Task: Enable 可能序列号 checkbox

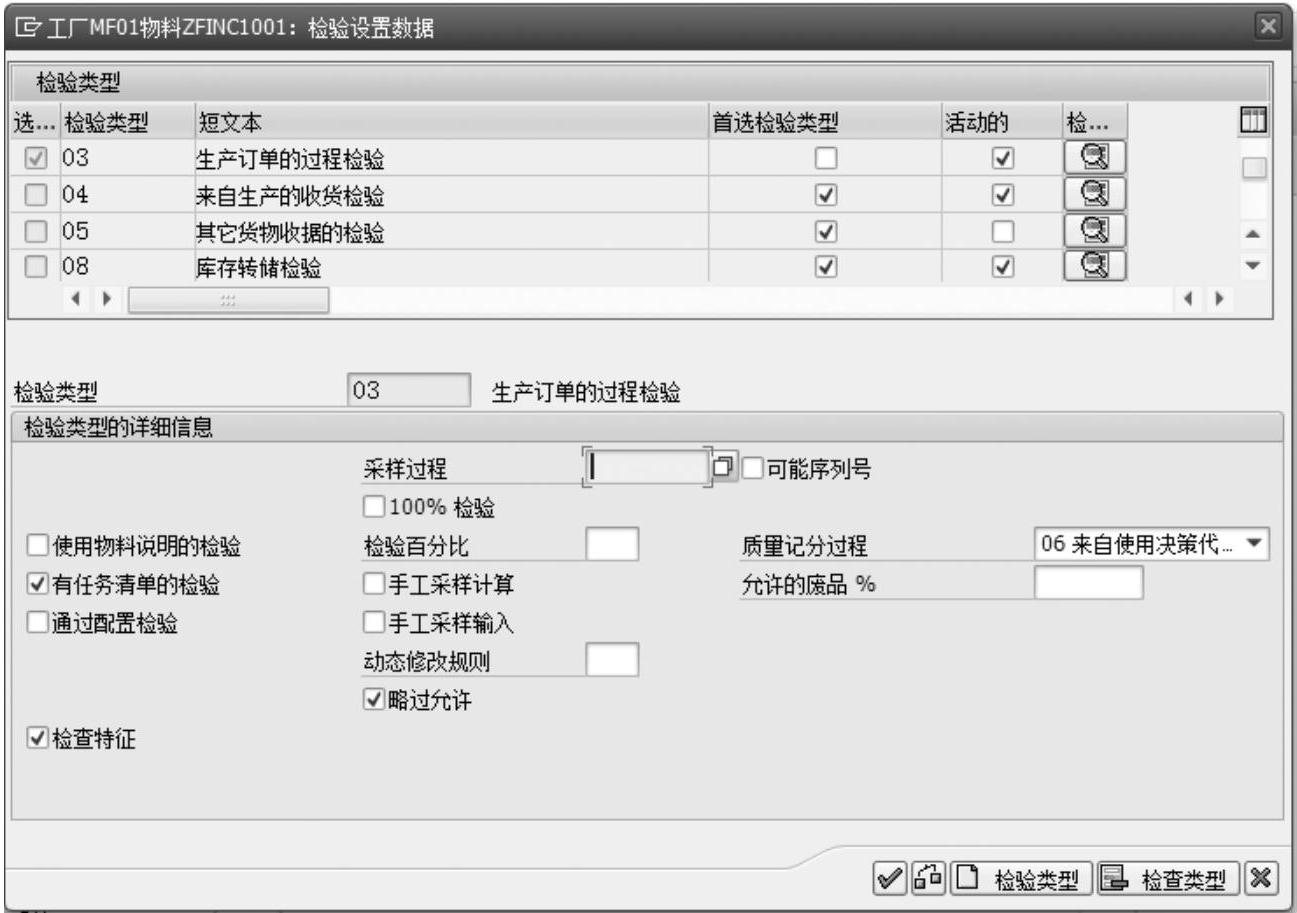Action: coord(751,468)
